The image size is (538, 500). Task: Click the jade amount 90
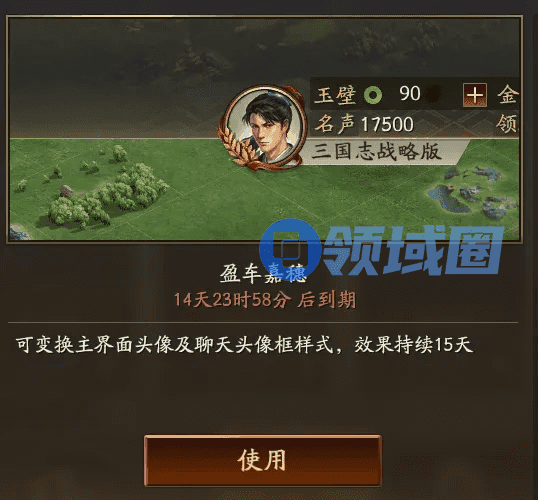click(410, 94)
